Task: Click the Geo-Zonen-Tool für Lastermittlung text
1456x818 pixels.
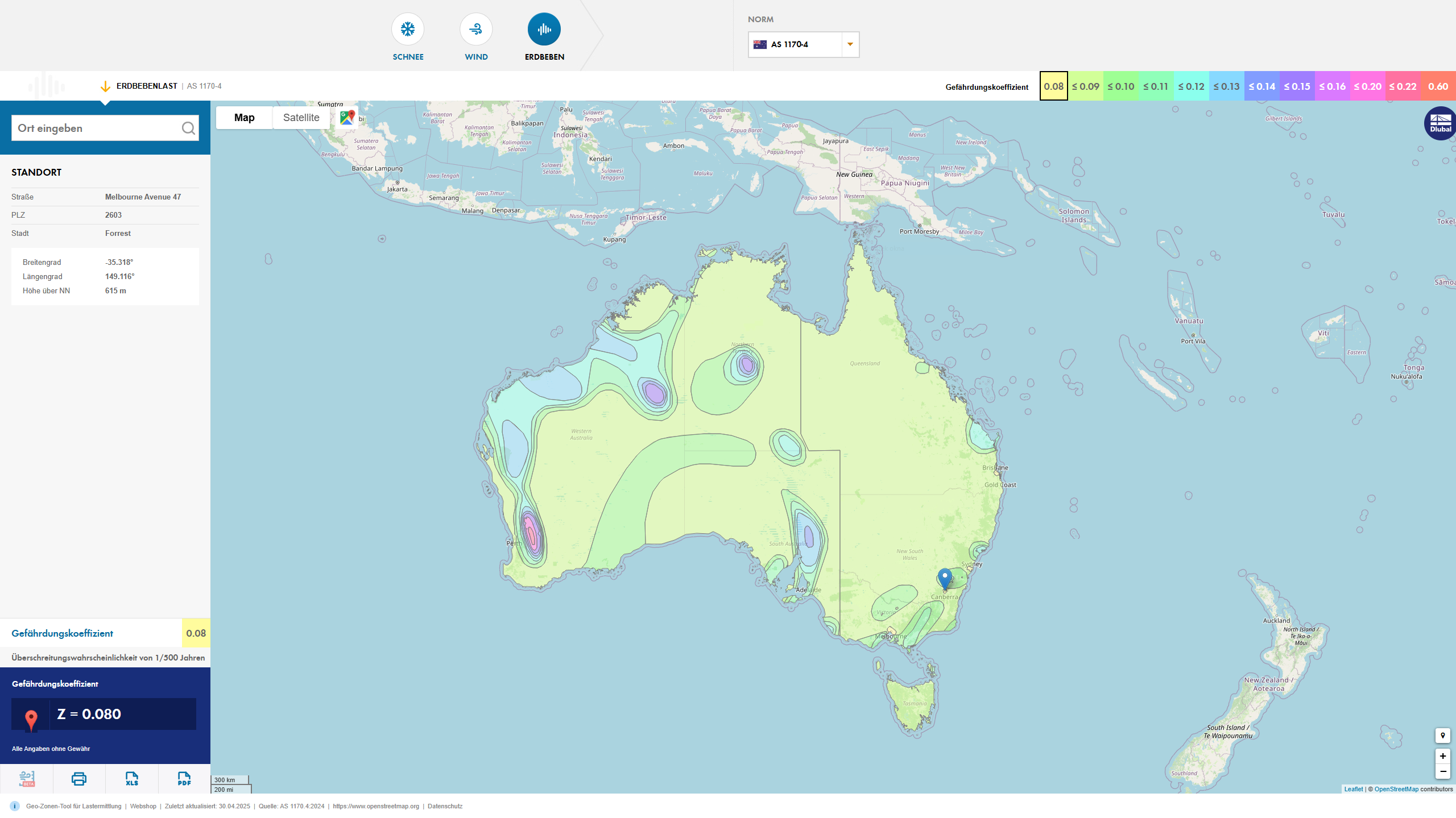Action: pyautogui.click(x=74, y=806)
